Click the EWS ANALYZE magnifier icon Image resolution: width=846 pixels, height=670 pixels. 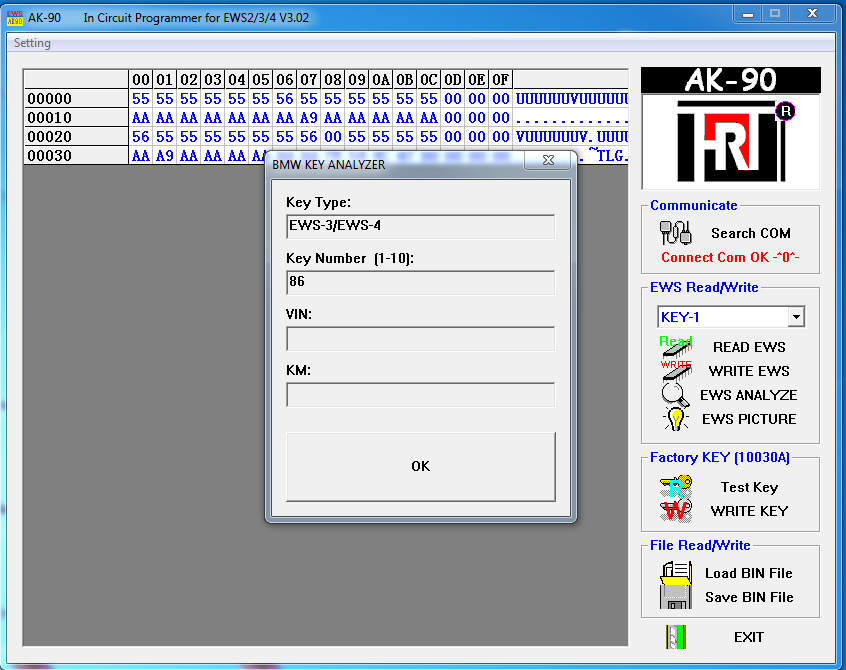pos(675,395)
